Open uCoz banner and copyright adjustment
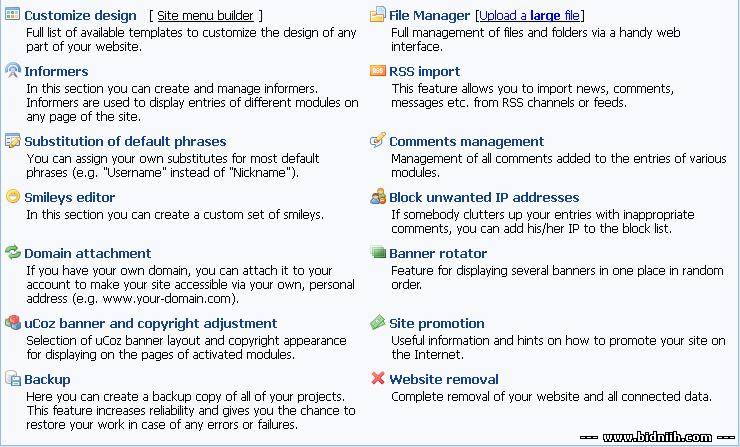 (x=151, y=323)
